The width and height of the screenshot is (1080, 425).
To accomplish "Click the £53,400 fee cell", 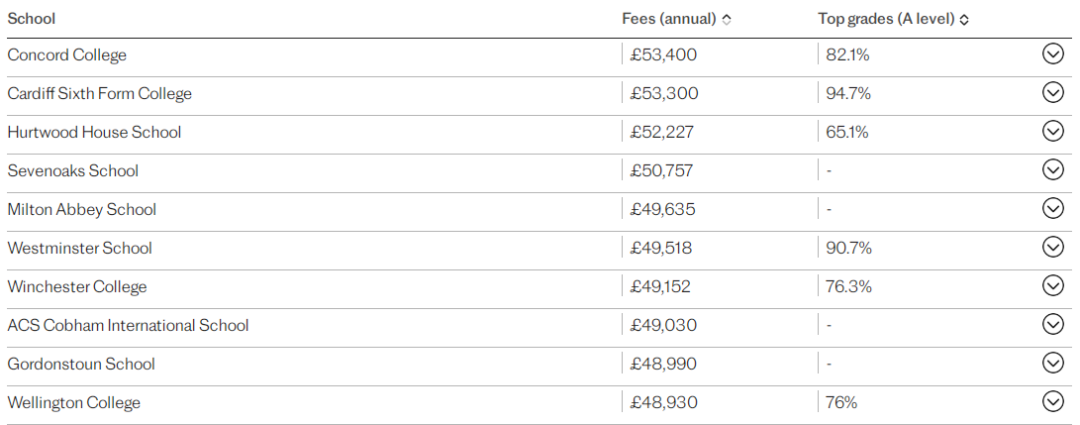I will pos(663,54).
